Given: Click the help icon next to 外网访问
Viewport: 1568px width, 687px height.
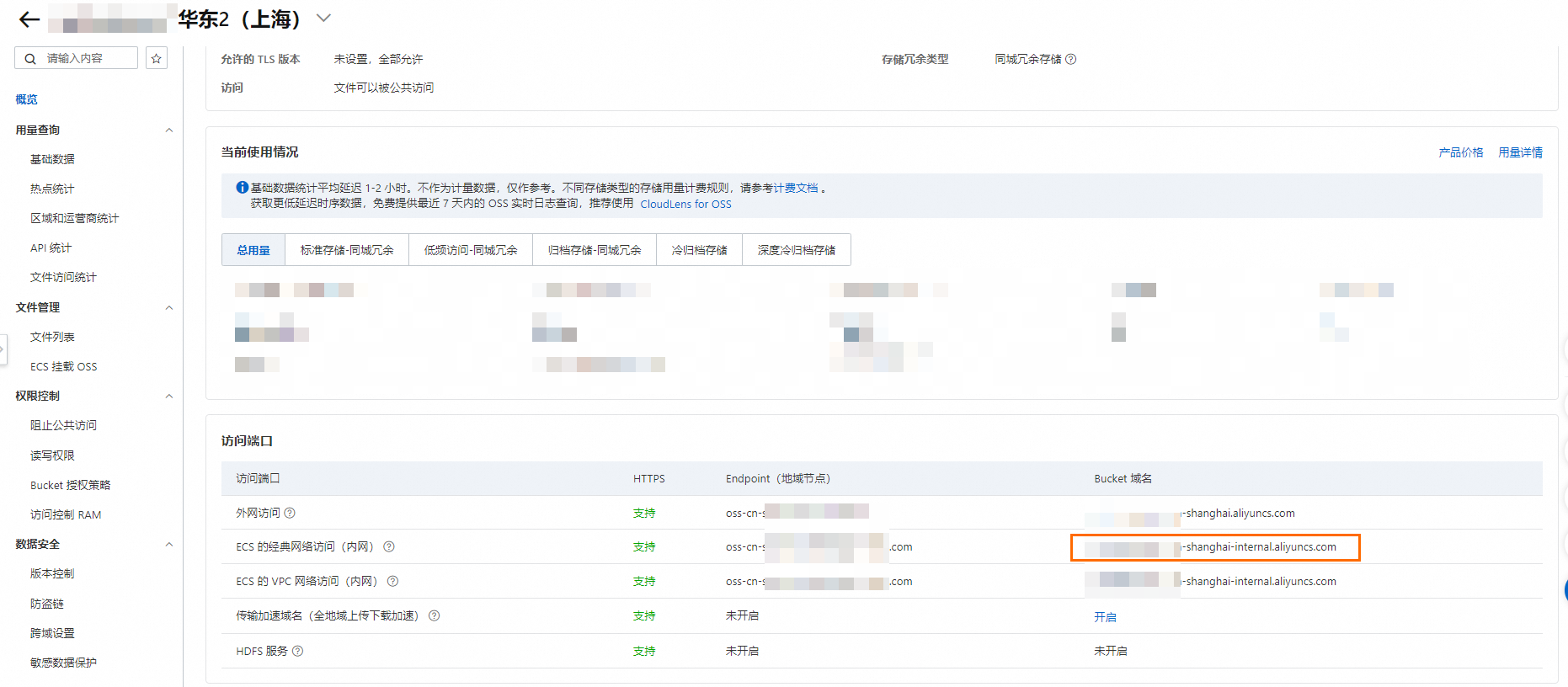Looking at the screenshot, I should coord(290,513).
